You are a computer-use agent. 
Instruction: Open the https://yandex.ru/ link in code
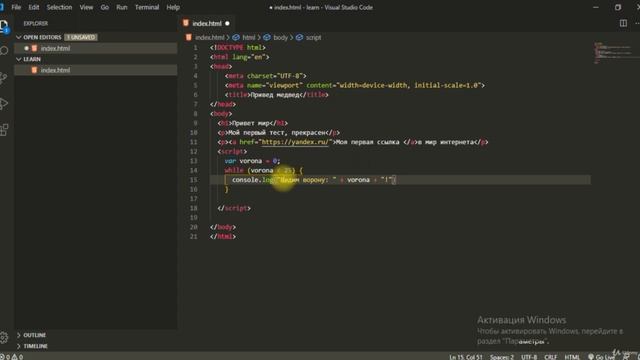pyautogui.click(x=294, y=142)
